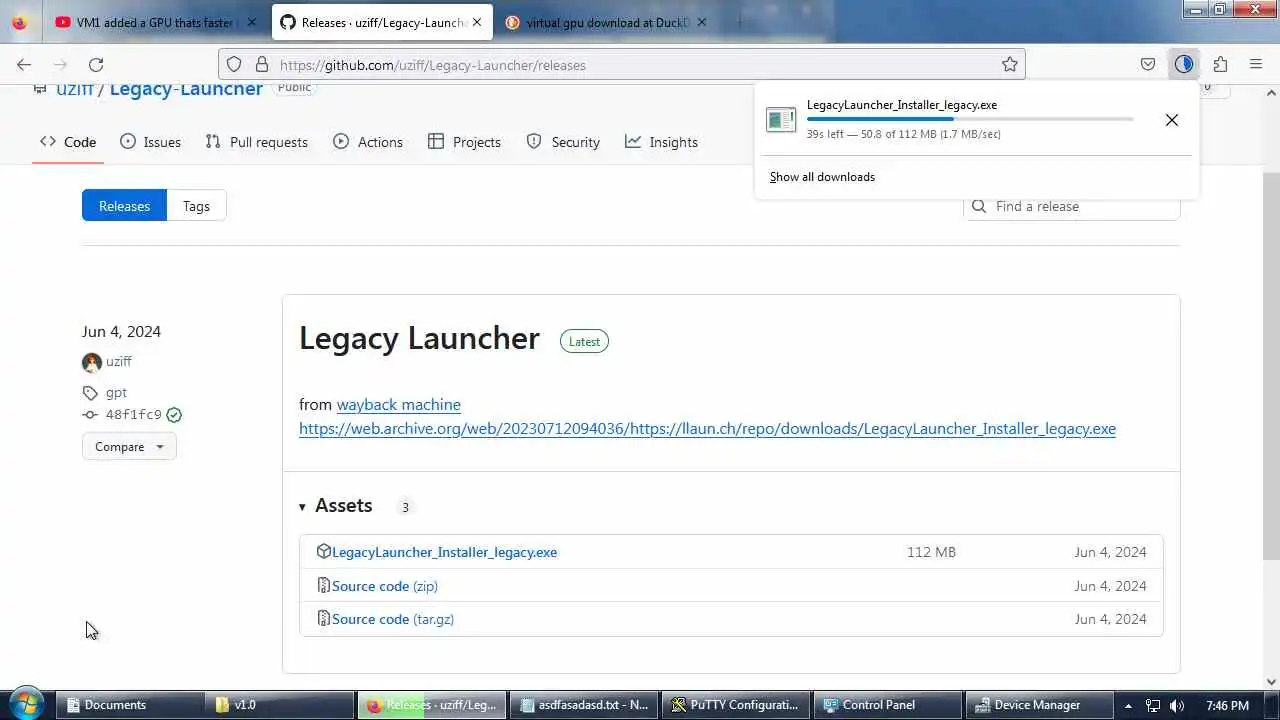Open the Insights repository tab
This screenshot has height=720, width=1280.
coord(661,142)
